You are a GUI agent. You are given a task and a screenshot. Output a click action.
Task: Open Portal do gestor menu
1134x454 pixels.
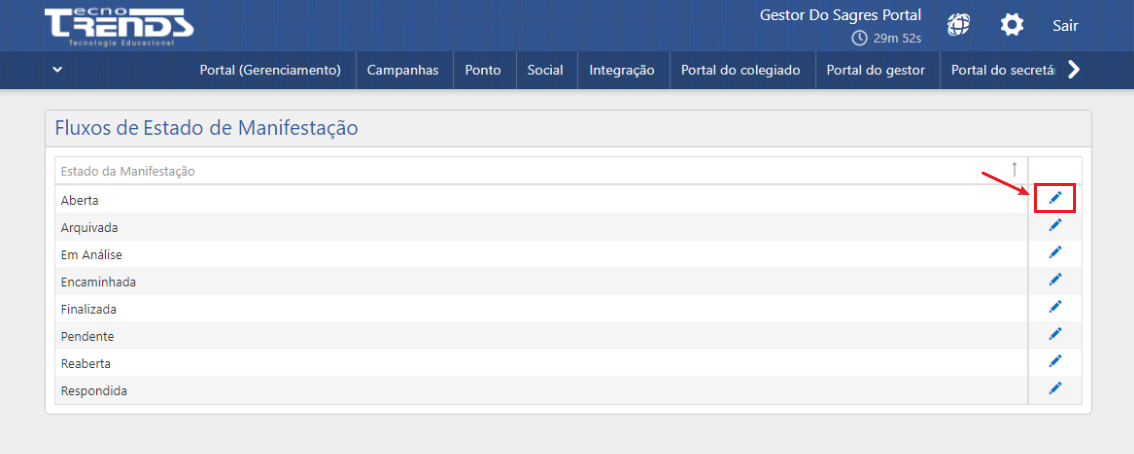coord(876,70)
